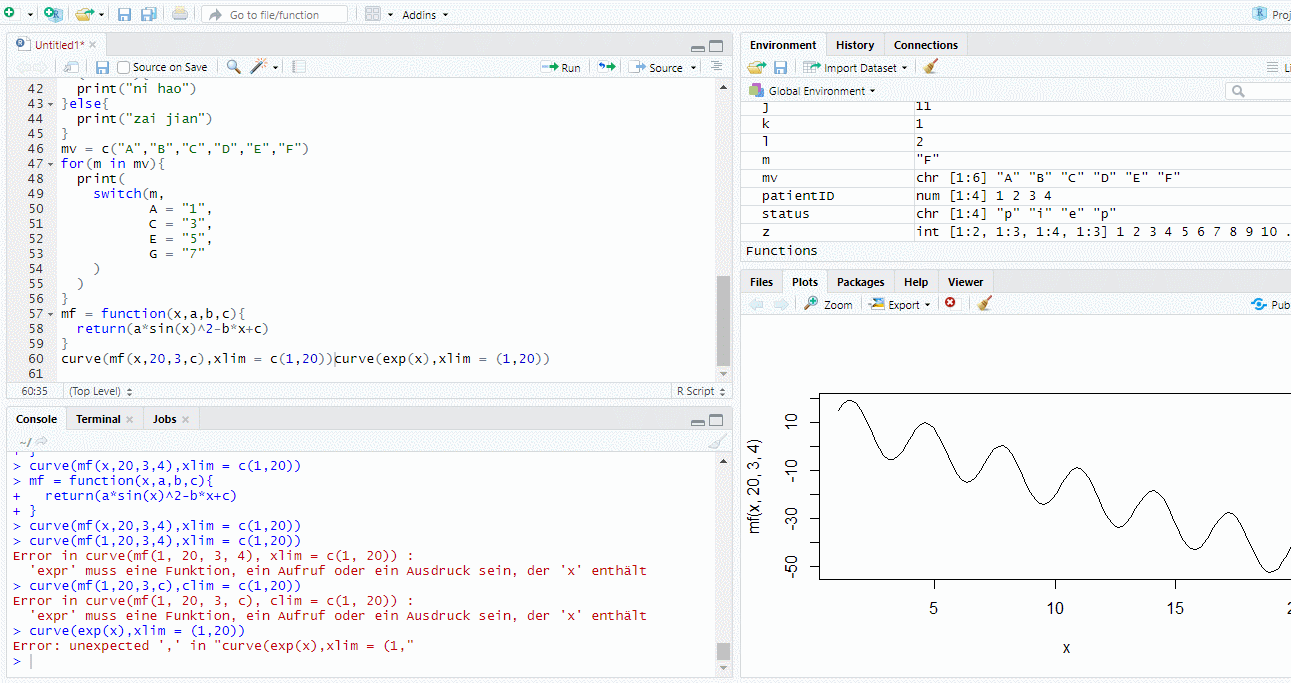Zoom the plot with Zoom button
The width and height of the screenshot is (1291, 683).
pos(829,304)
